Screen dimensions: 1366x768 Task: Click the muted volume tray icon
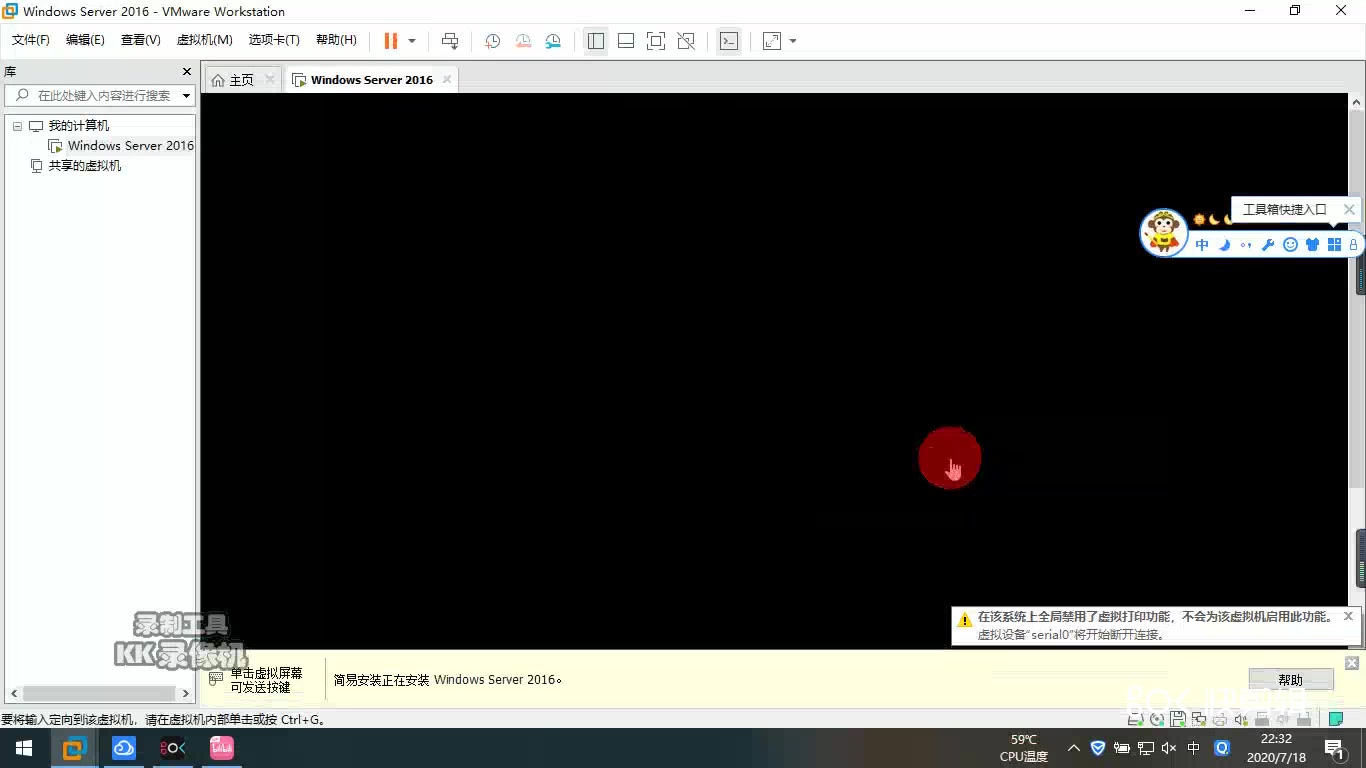pyautogui.click(x=1169, y=748)
